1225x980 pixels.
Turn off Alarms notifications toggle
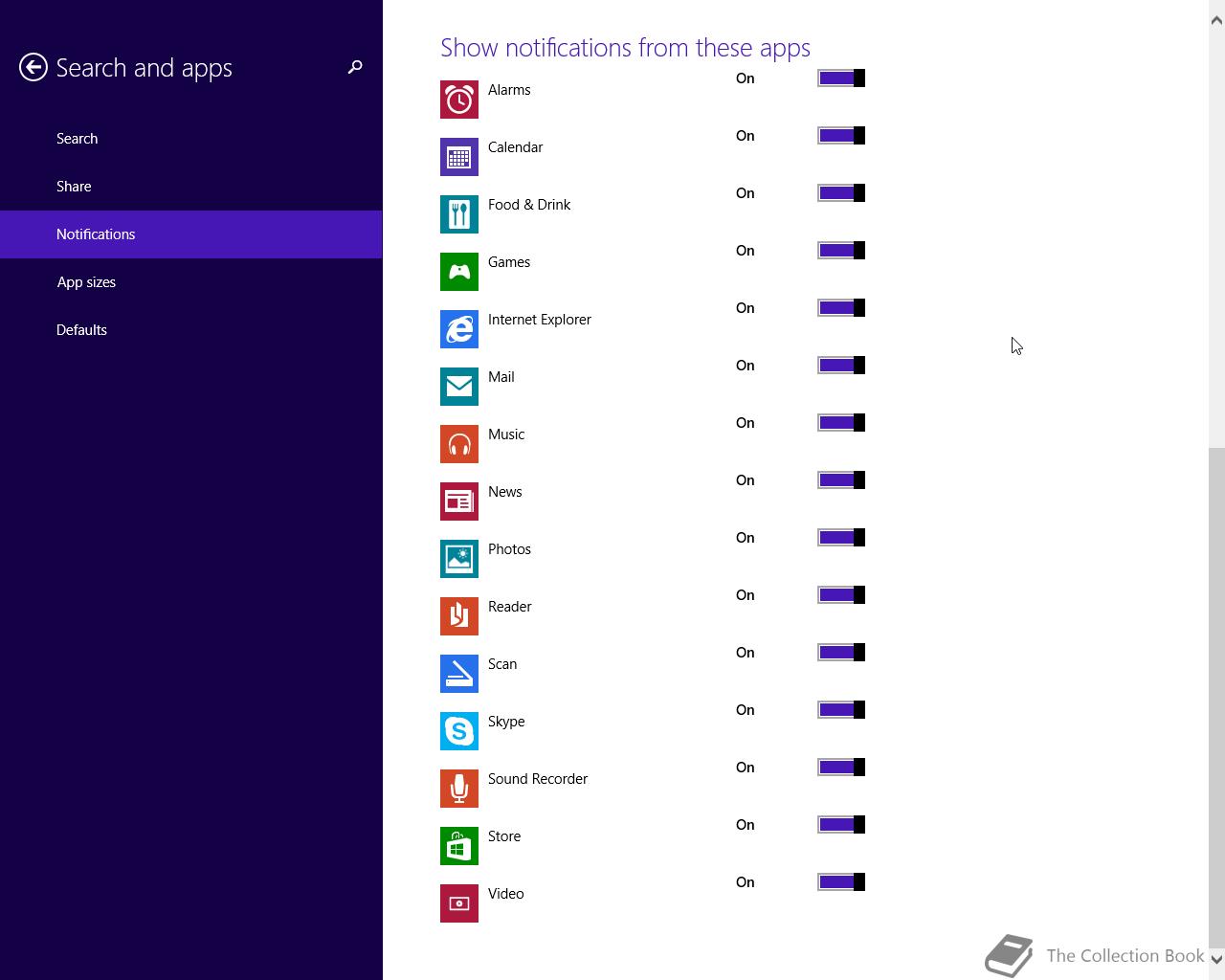(841, 78)
